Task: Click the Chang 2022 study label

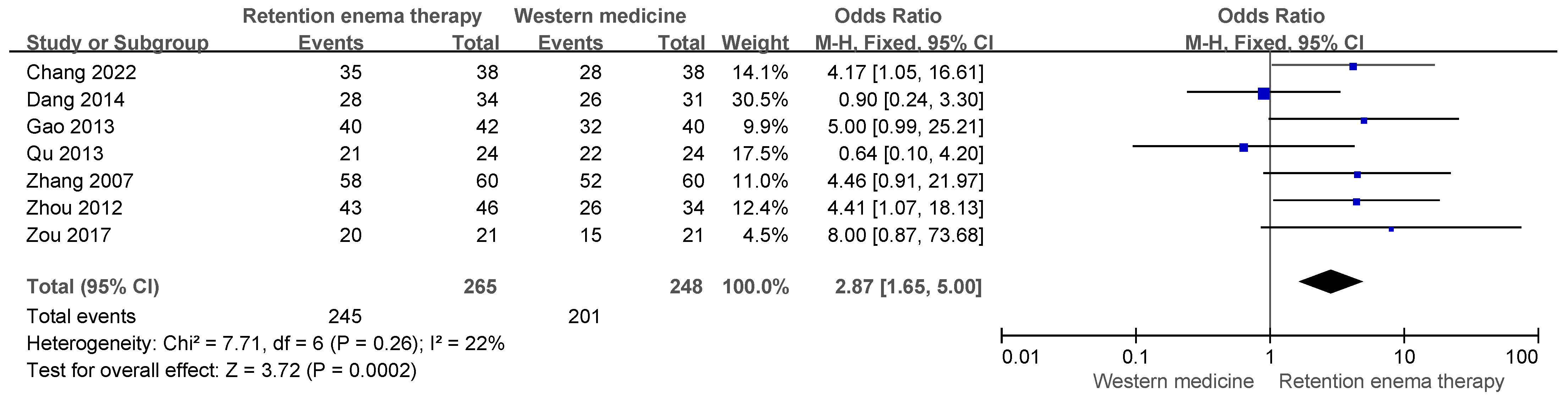Action: (81, 72)
